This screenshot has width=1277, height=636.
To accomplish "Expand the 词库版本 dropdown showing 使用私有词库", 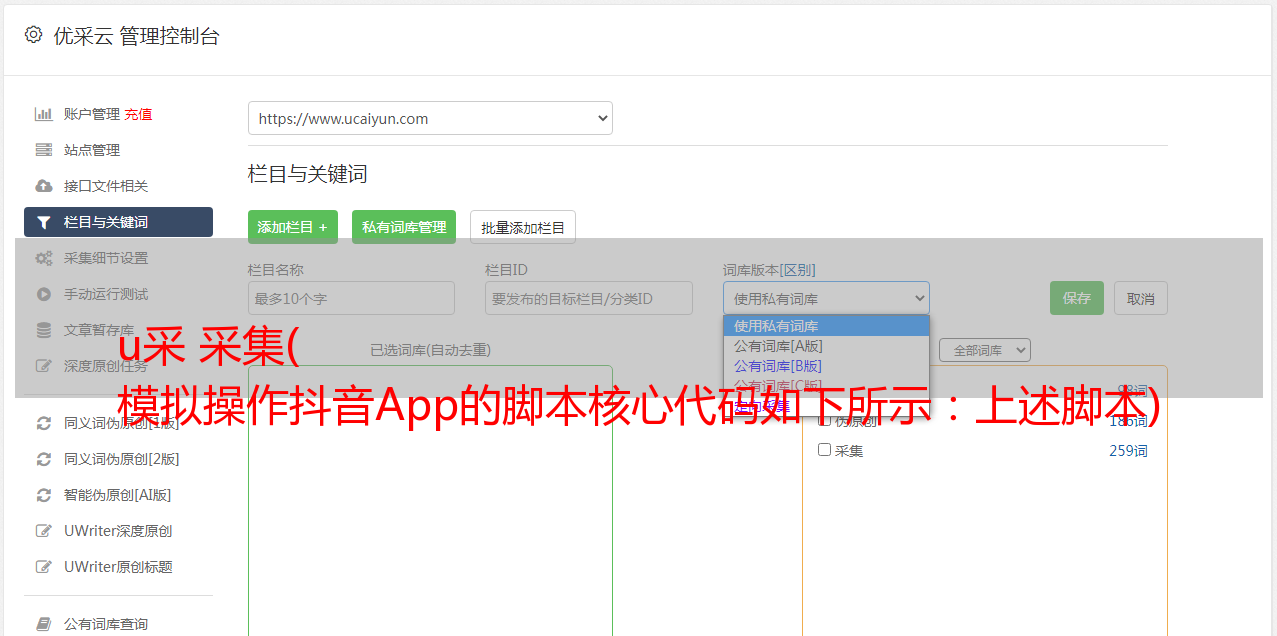I will 826,298.
